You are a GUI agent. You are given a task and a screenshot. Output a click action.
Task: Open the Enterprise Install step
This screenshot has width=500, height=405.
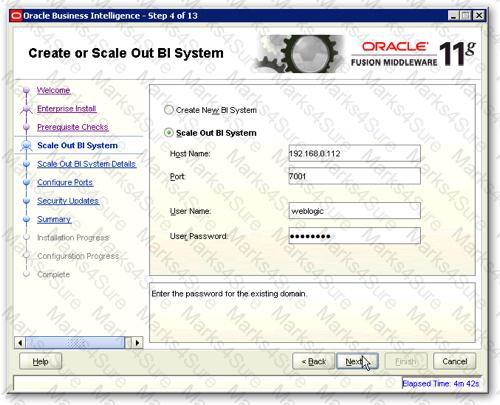67,109
